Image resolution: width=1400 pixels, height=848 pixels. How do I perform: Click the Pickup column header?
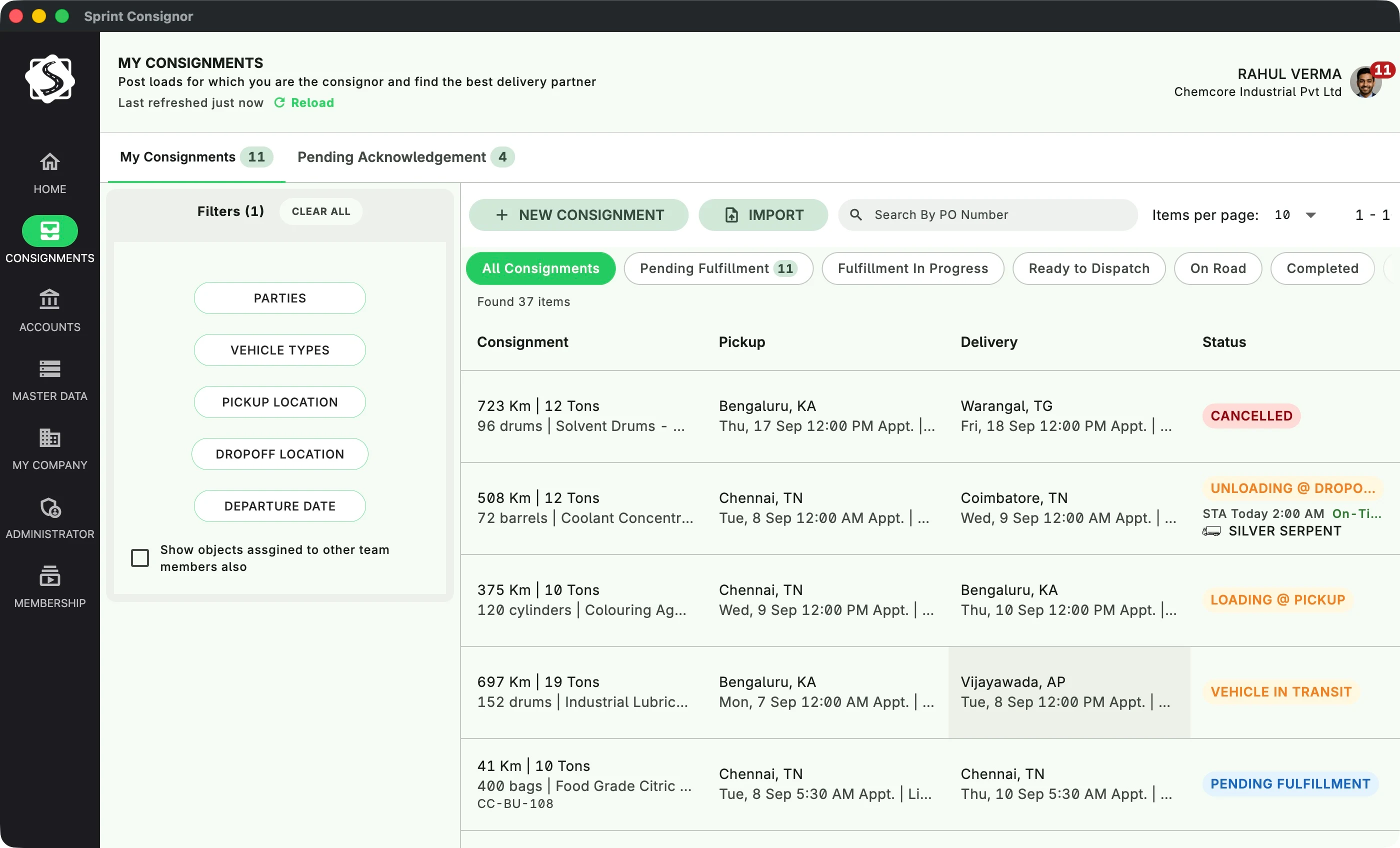pos(741,342)
